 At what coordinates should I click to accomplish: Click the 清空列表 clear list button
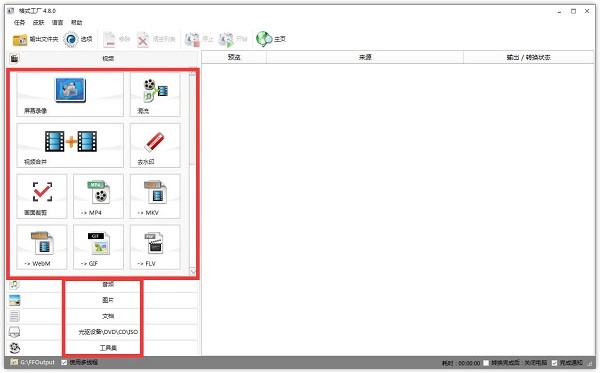pos(156,39)
